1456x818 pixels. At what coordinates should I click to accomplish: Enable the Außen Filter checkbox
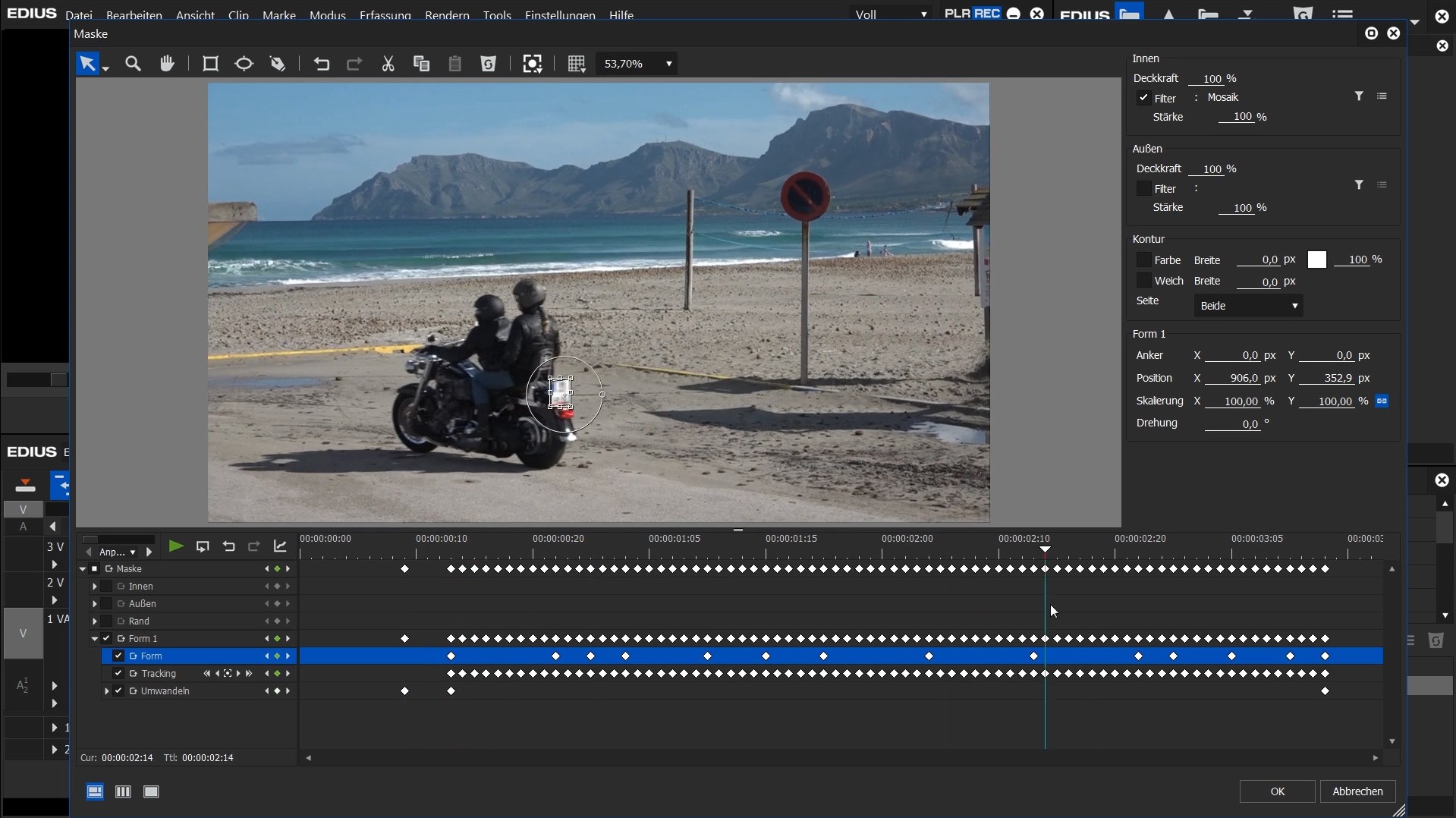point(1143,188)
